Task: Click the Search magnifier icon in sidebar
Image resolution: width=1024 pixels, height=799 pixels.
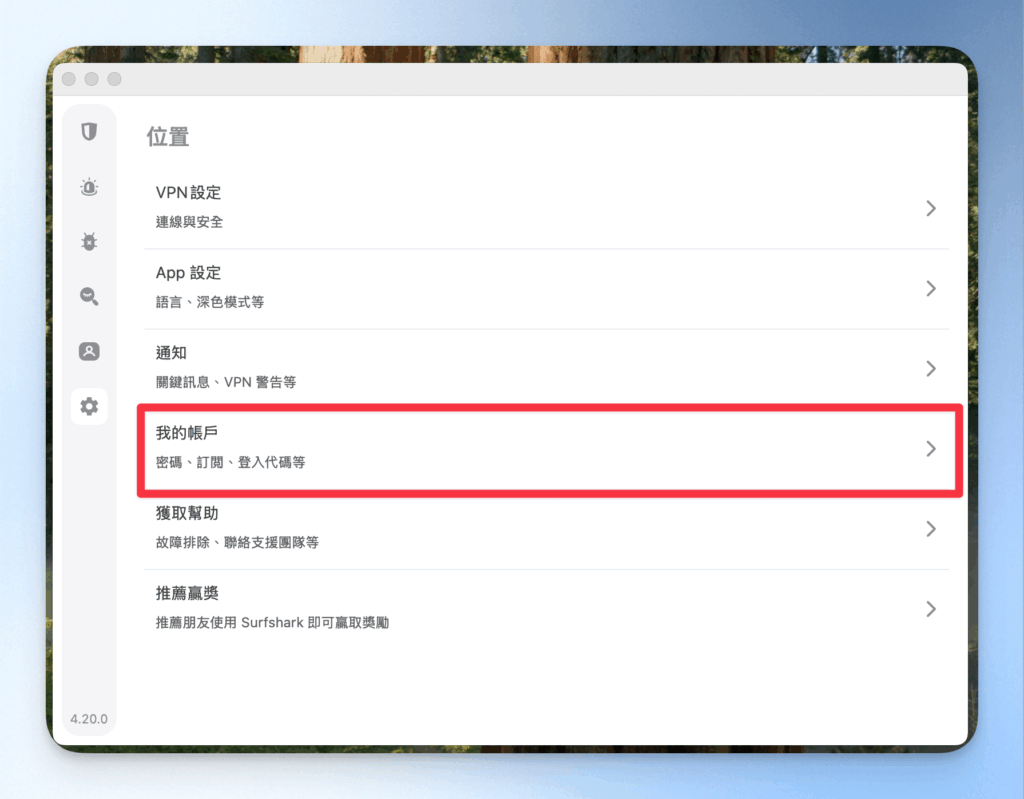Action: 89,297
